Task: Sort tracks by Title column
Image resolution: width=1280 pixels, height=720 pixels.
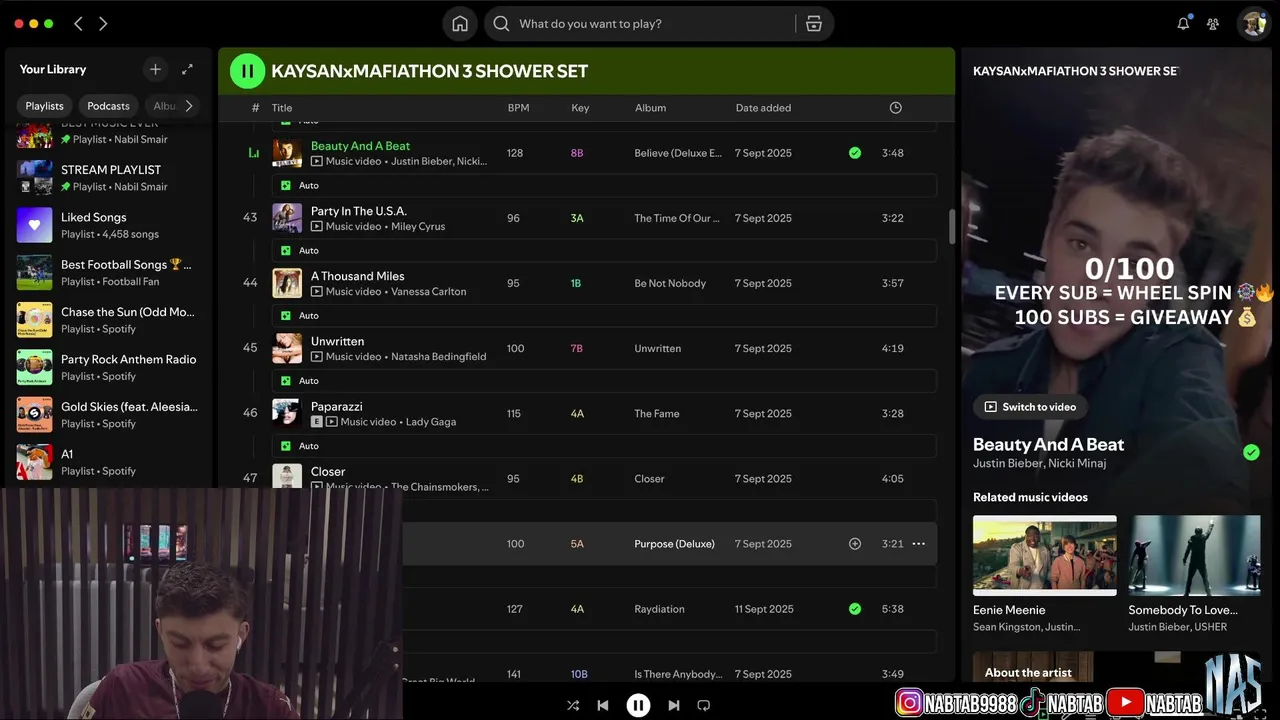Action: (282, 108)
